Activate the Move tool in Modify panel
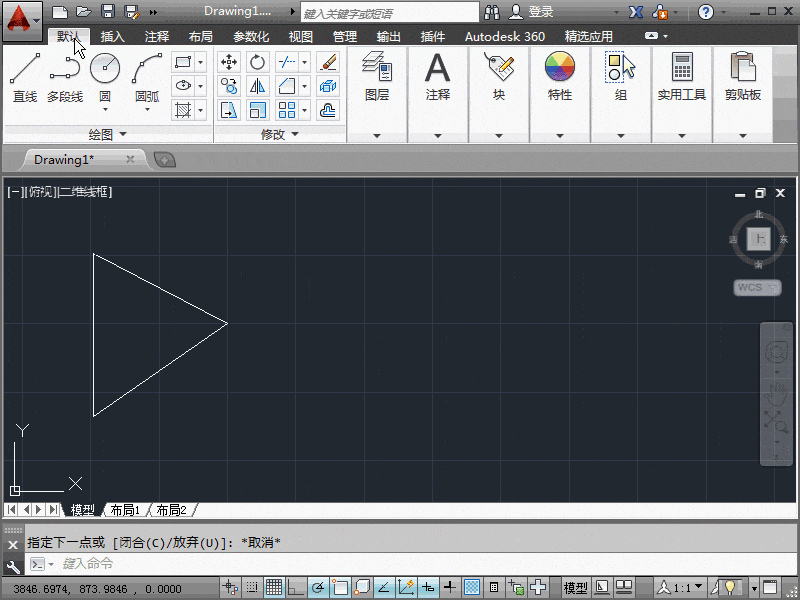 (228, 62)
